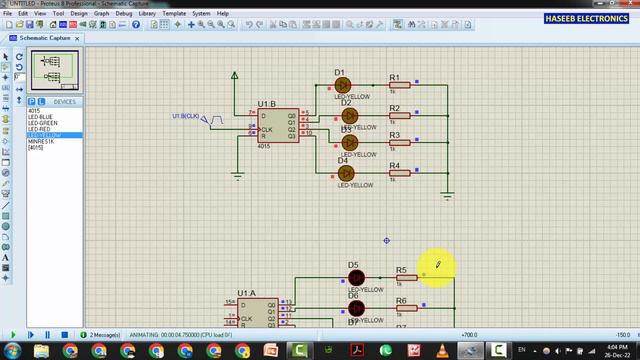Select the 2D Circle drawing tool
The width and height of the screenshot is (640, 360).
[5, 227]
